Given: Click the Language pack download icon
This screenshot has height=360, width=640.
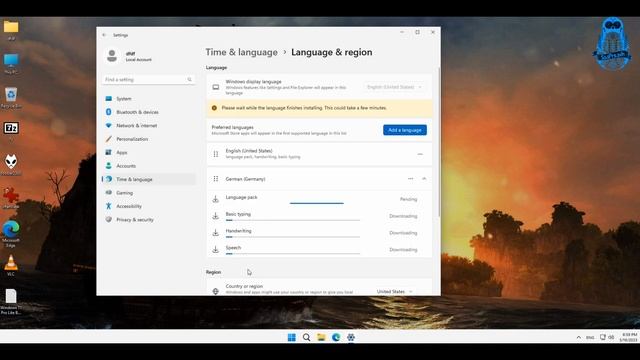Looking at the screenshot, I should point(216,199).
